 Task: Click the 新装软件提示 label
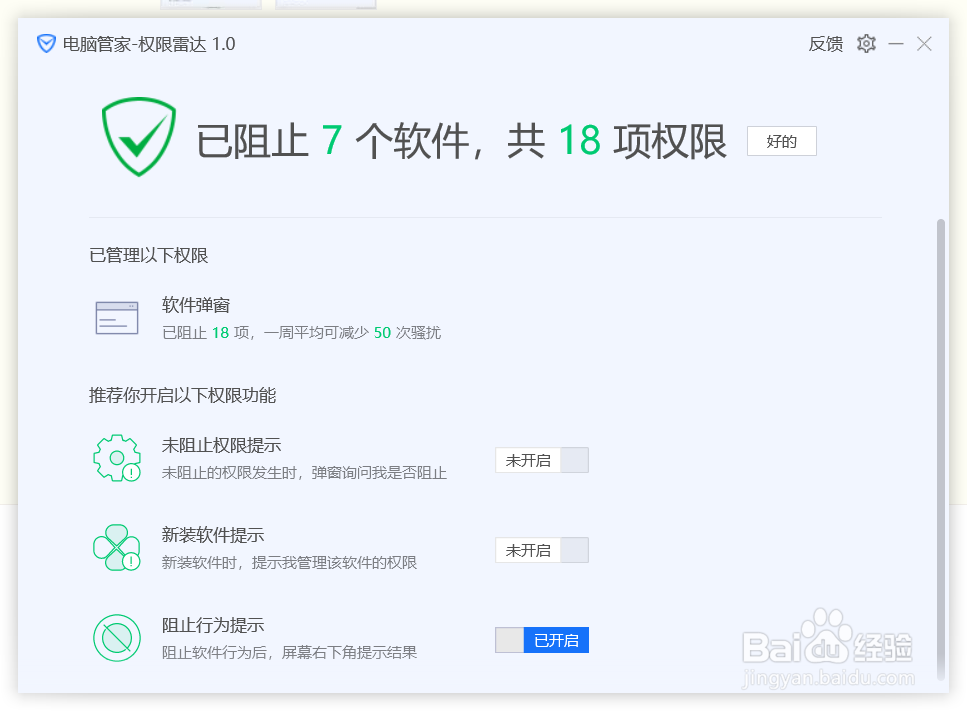pos(213,535)
